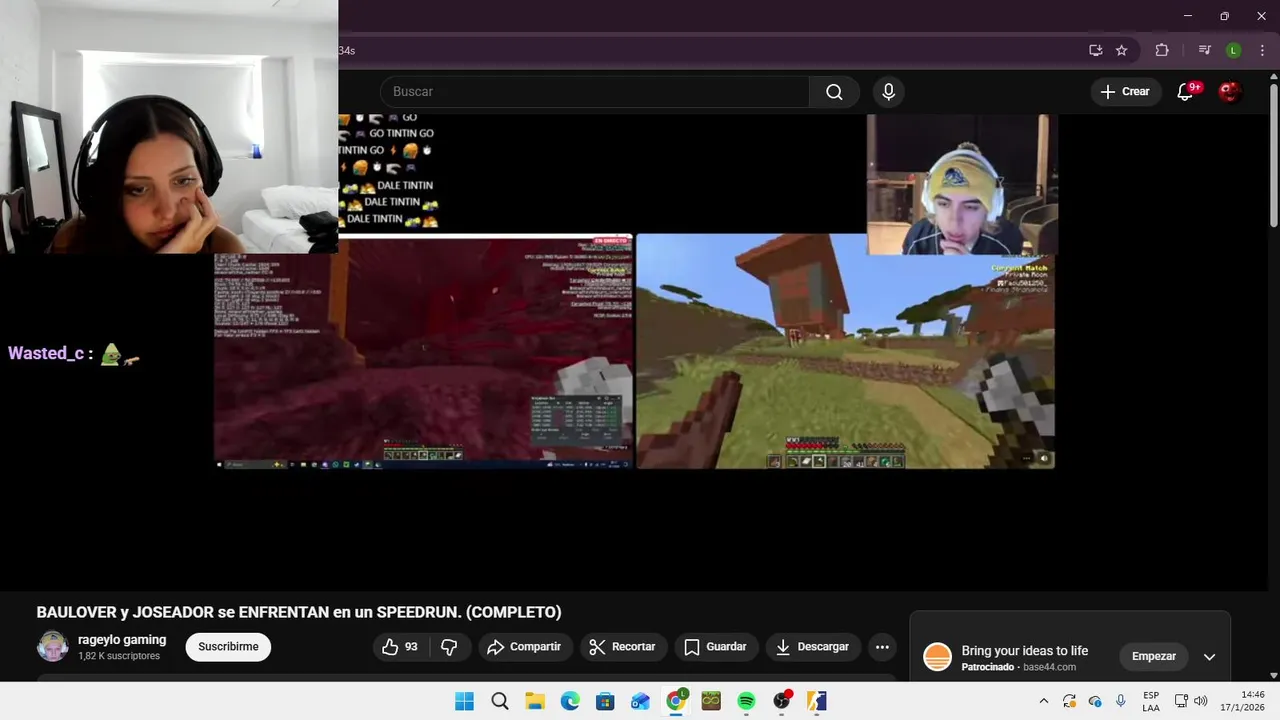This screenshot has width=1280, height=720.
Task: Click the rageylo gaming channel avatar
Action: coord(53,647)
